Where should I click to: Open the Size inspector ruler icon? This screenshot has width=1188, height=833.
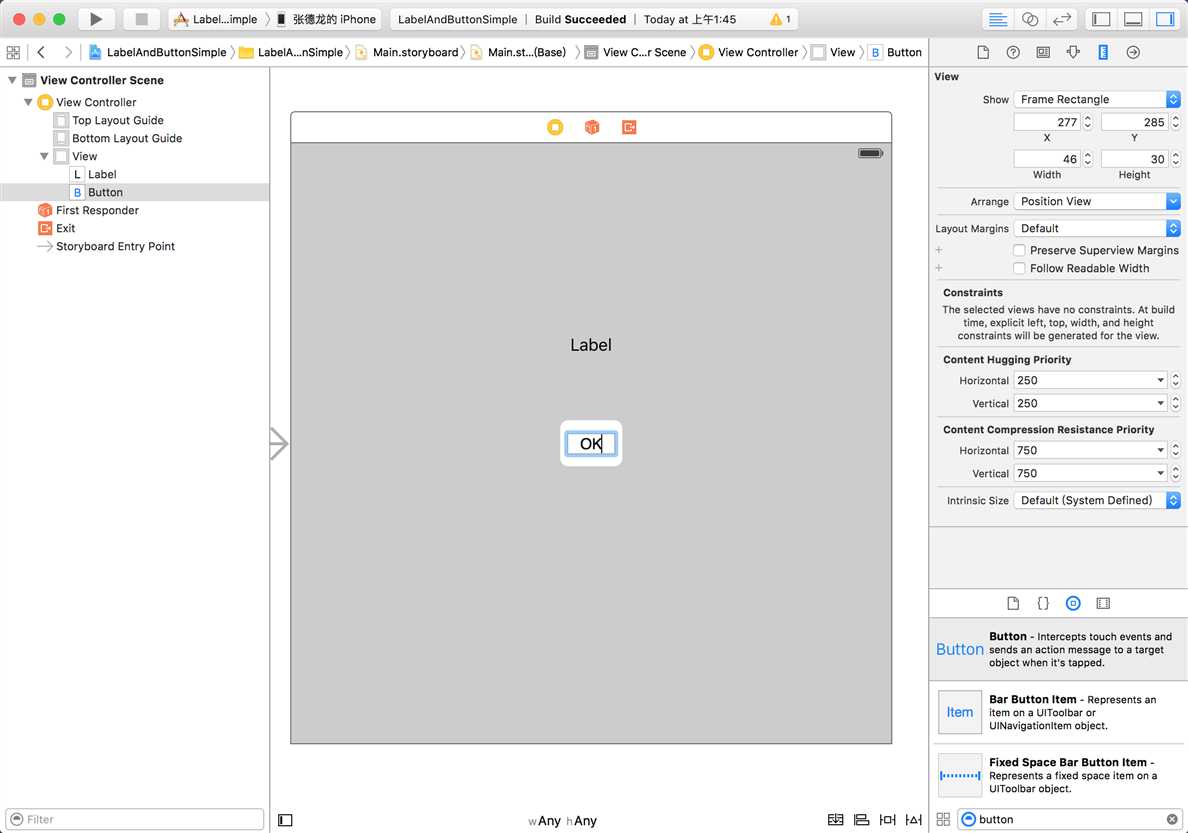coord(1103,52)
